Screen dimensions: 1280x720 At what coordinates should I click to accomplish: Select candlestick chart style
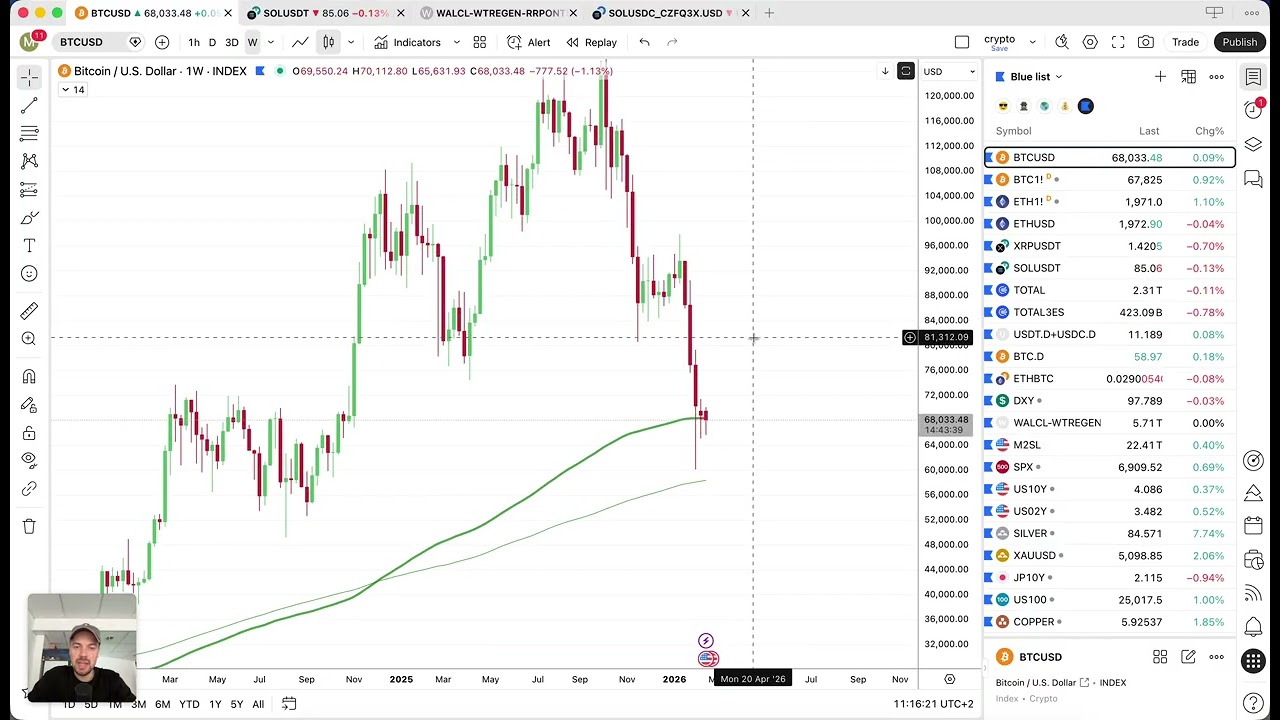point(328,42)
